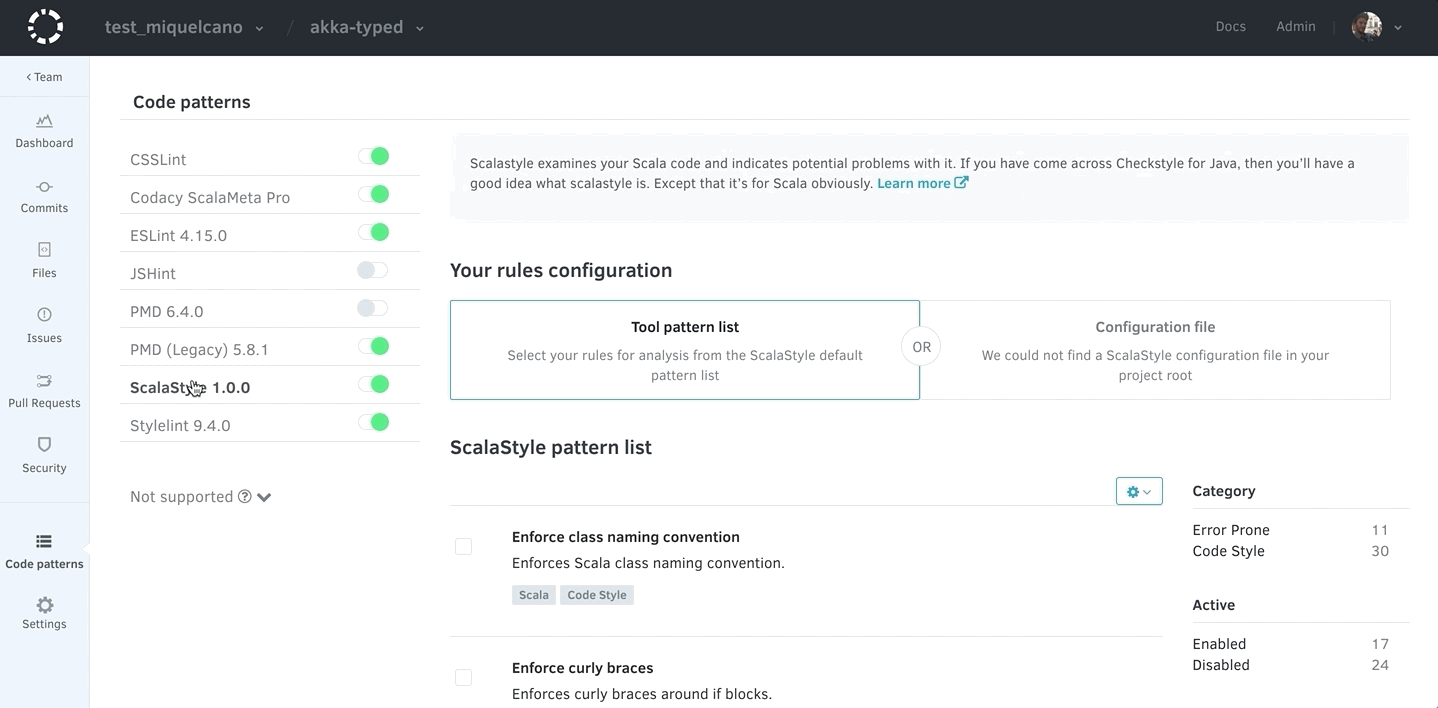Click the Code Style tag on class naming pattern
Image resolution: width=1438 pixels, height=708 pixels.
click(597, 595)
